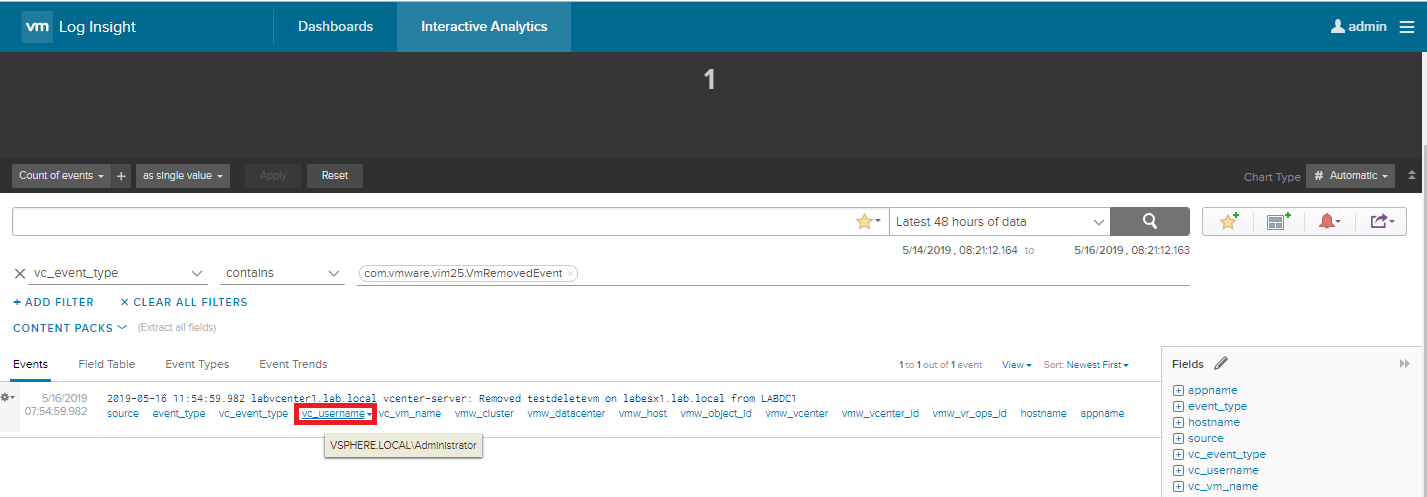Click the event_type field link in event
The height and width of the screenshot is (497, 1427).
[179, 413]
